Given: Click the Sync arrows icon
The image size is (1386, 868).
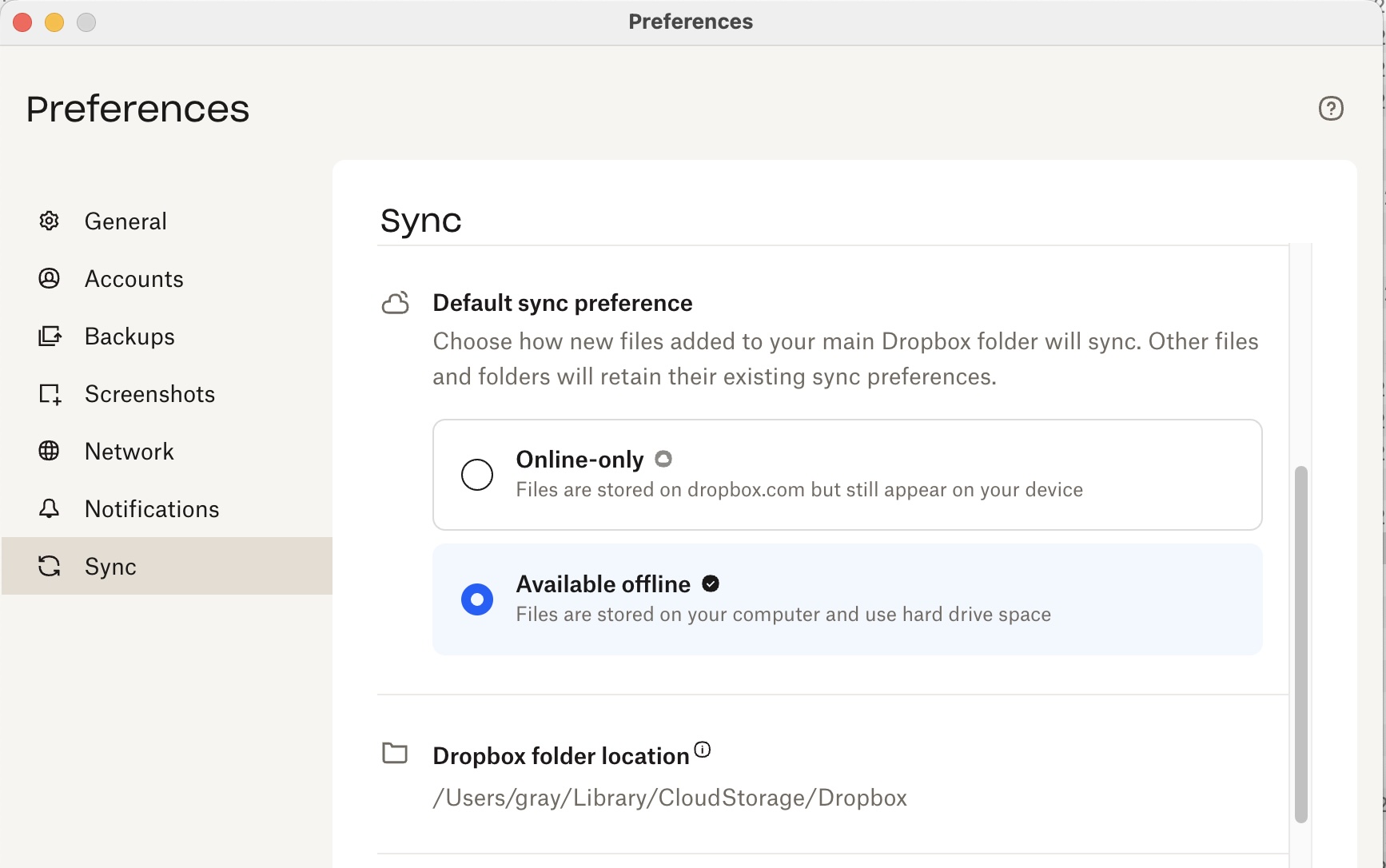Looking at the screenshot, I should 50,567.
